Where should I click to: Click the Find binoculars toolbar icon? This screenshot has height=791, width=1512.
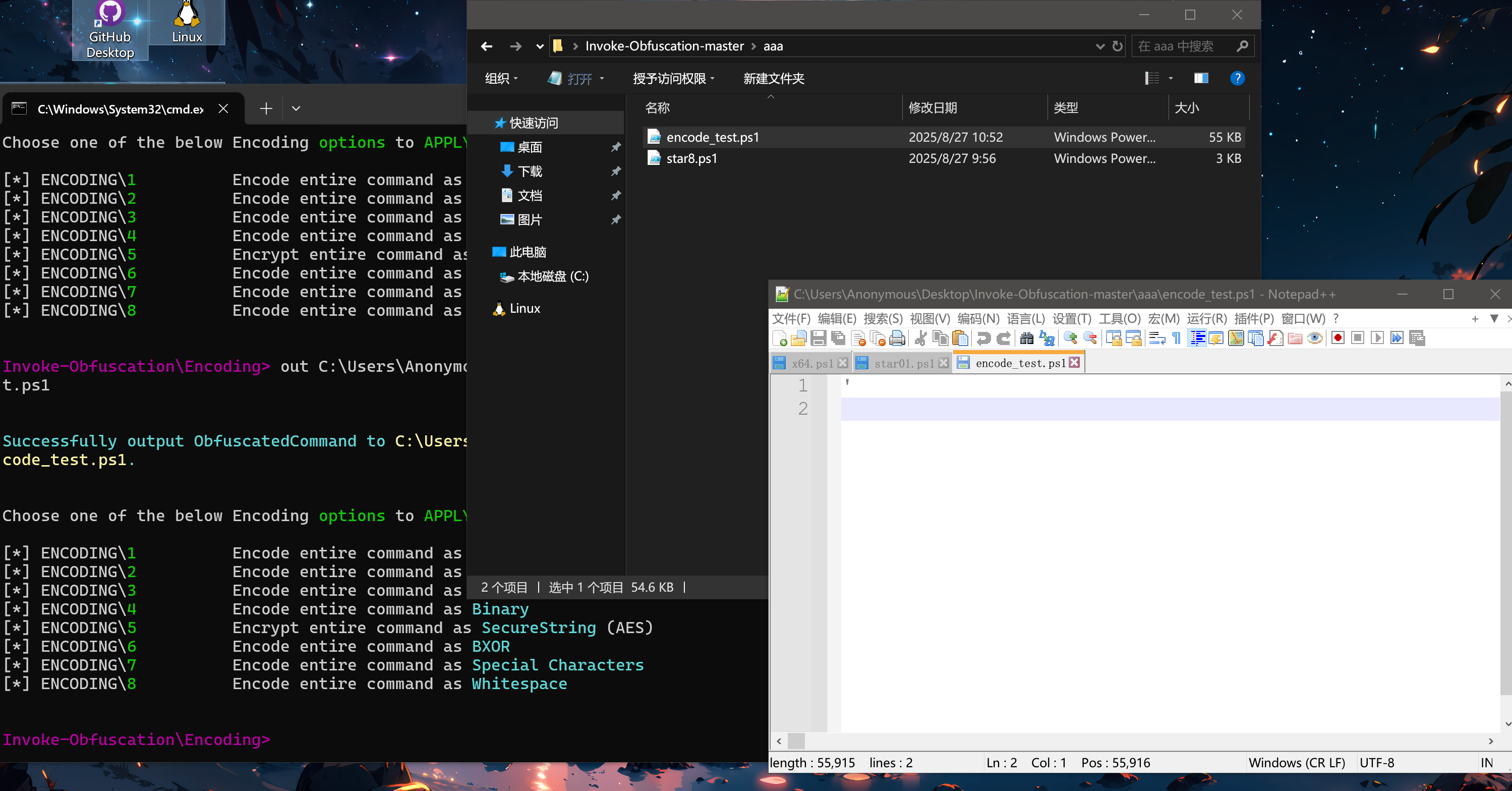click(x=1026, y=338)
